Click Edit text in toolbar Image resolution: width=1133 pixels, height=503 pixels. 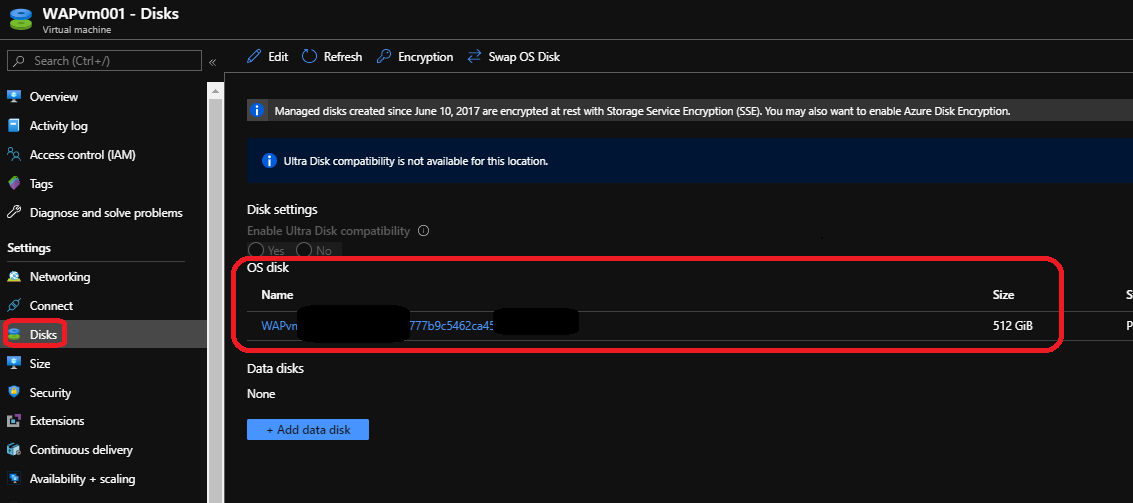tap(278, 56)
